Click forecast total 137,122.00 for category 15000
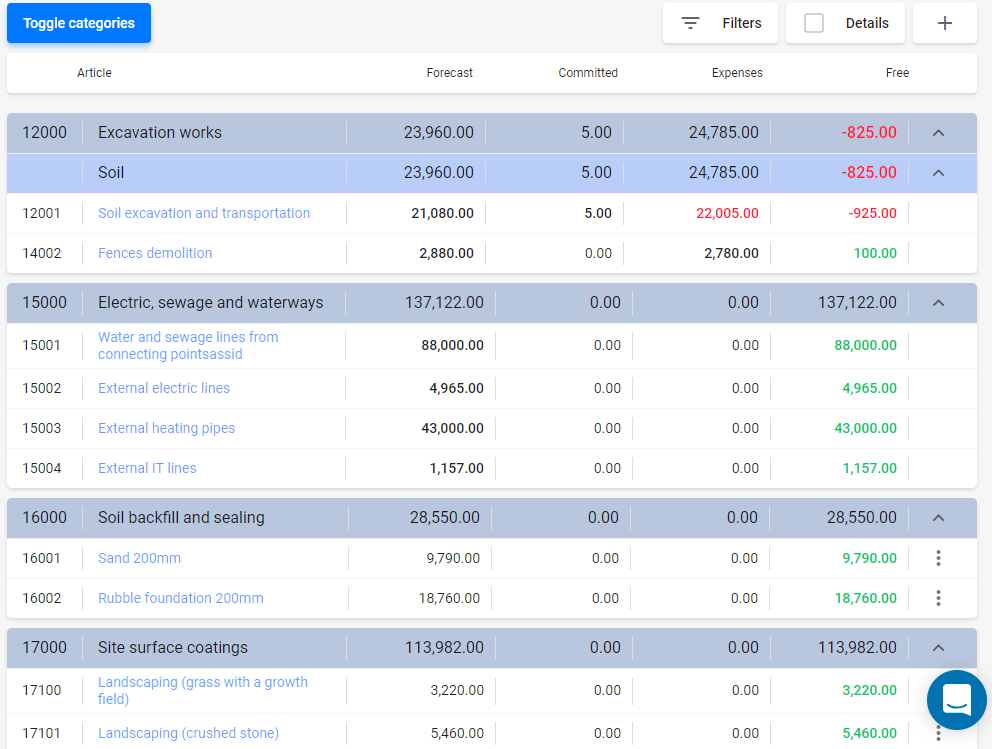The height and width of the screenshot is (749, 992). point(444,303)
